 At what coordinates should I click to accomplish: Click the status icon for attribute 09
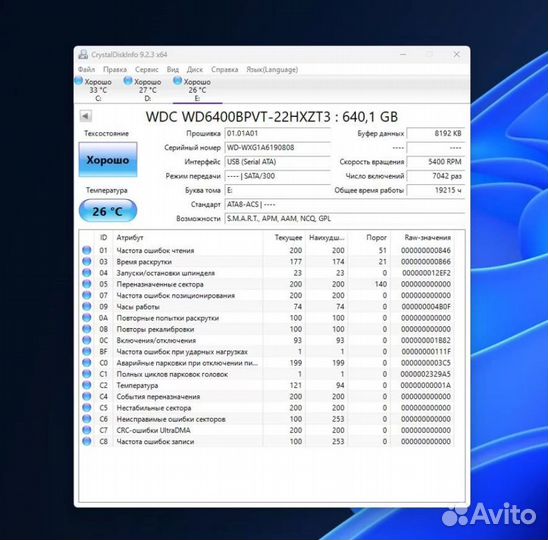[87, 306]
